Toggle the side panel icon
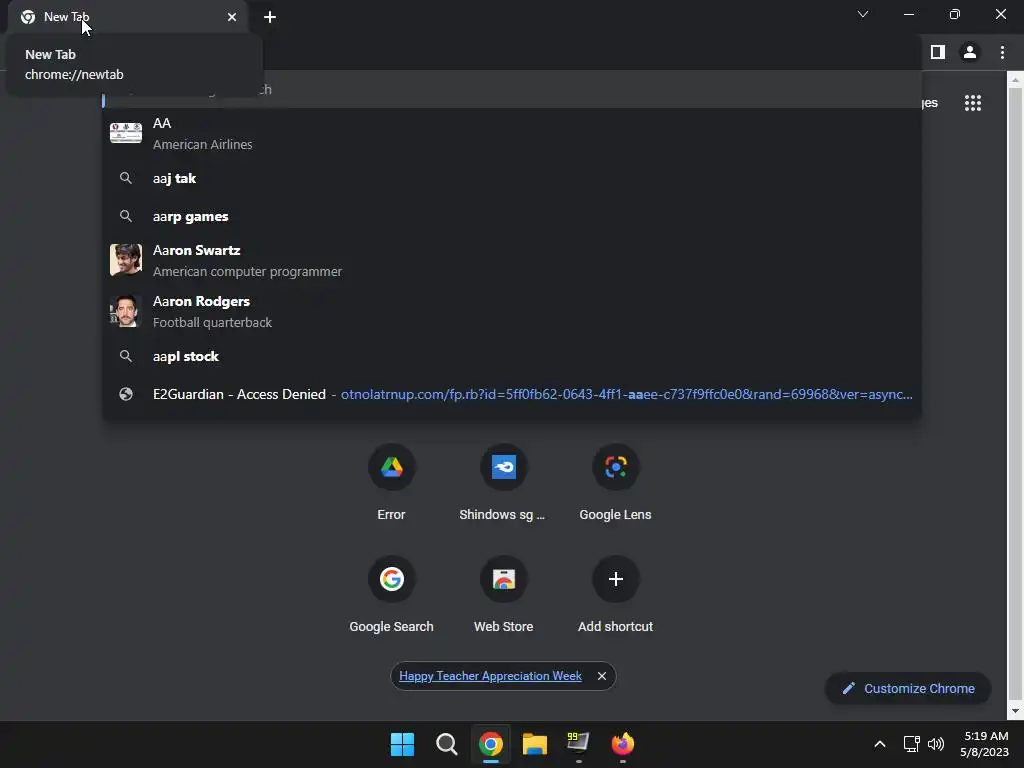Screen dimensions: 1024x768 pyautogui.click(x=938, y=52)
